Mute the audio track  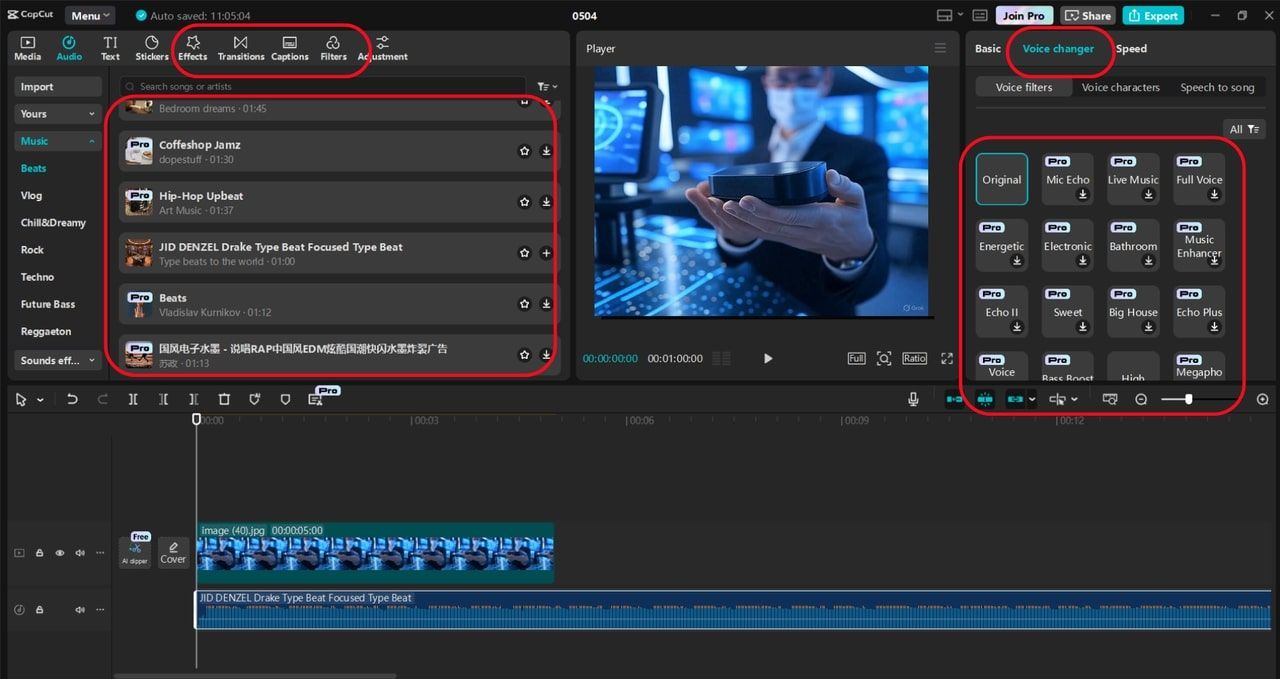coord(79,609)
